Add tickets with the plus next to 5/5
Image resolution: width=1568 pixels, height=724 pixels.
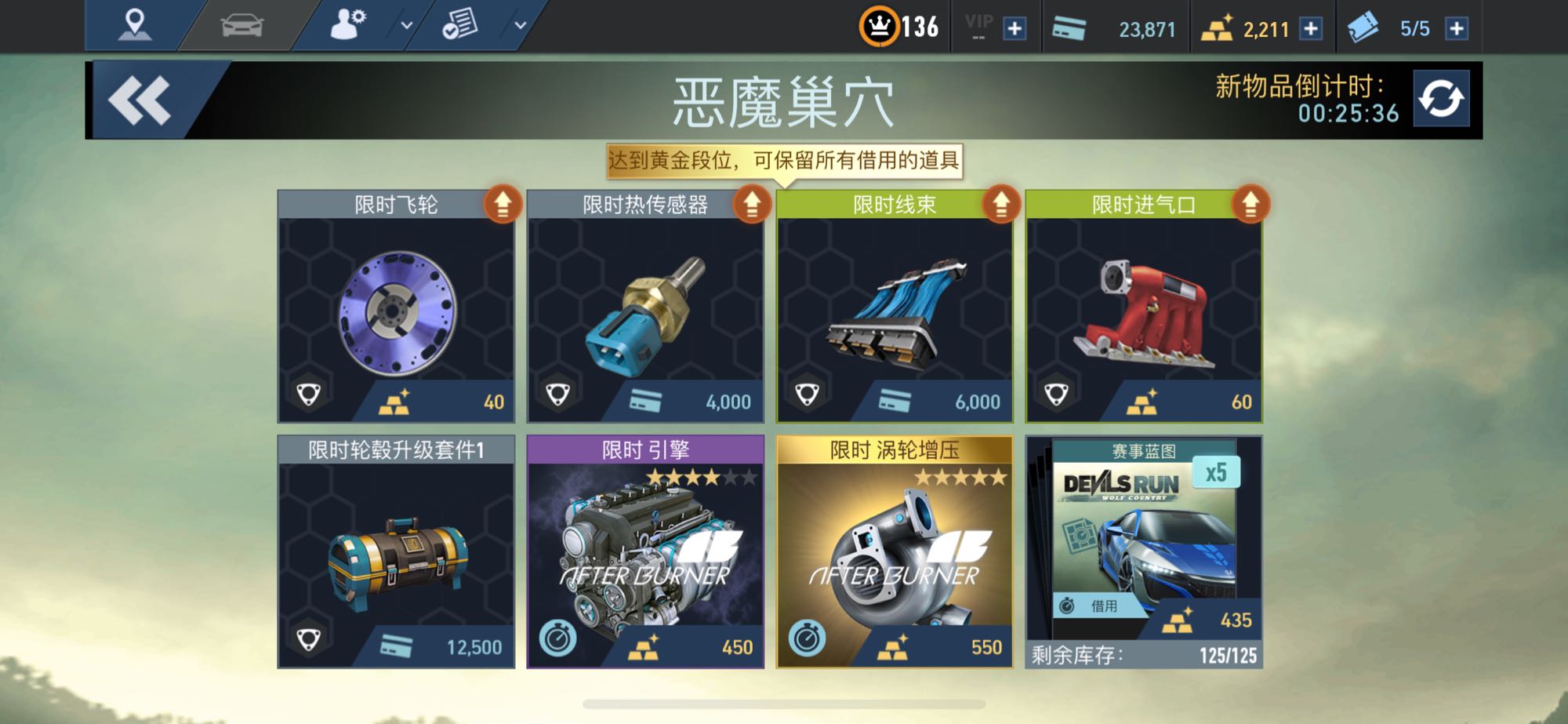(1457, 29)
